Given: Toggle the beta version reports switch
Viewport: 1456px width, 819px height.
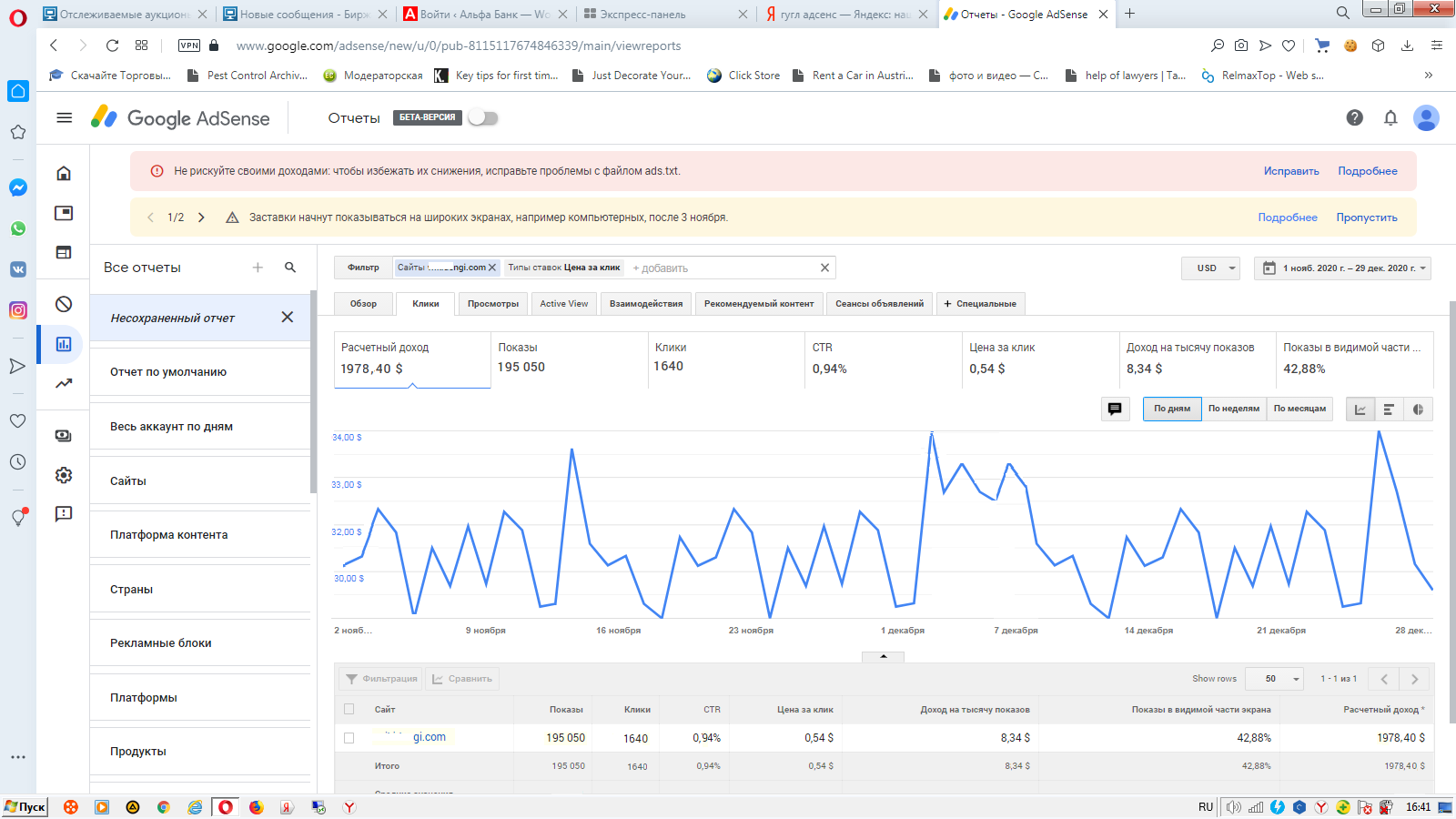Looking at the screenshot, I should pos(483,117).
